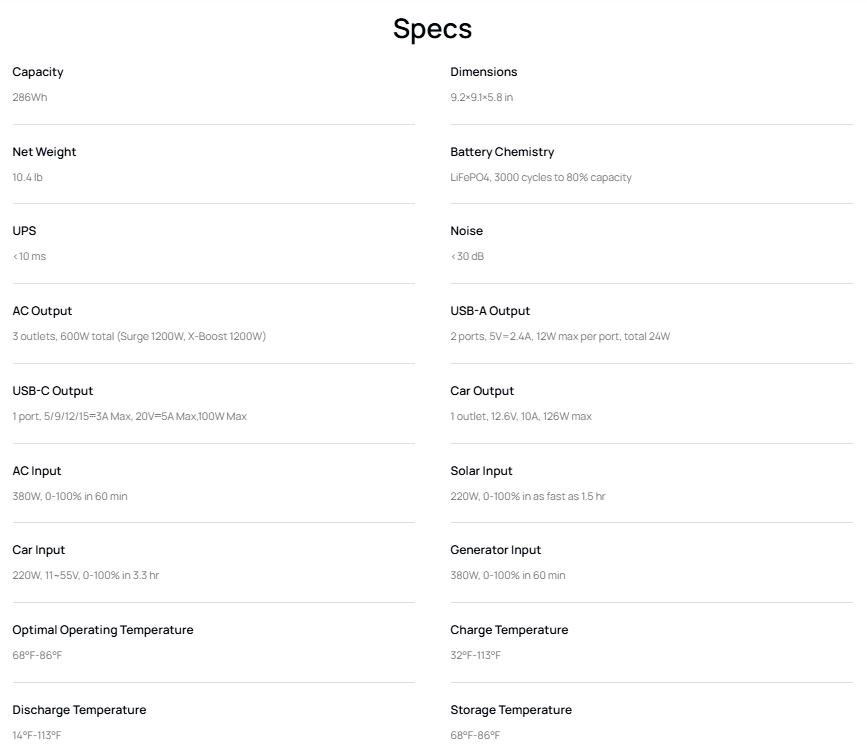Click the 3 outlets 600W total text
The image size is (867, 756).
tap(139, 337)
